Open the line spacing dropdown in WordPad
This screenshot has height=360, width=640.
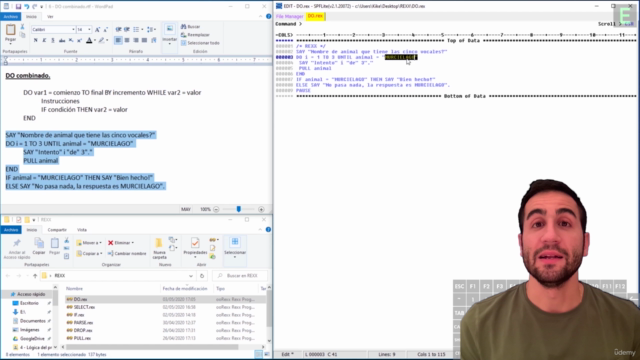point(151,29)
